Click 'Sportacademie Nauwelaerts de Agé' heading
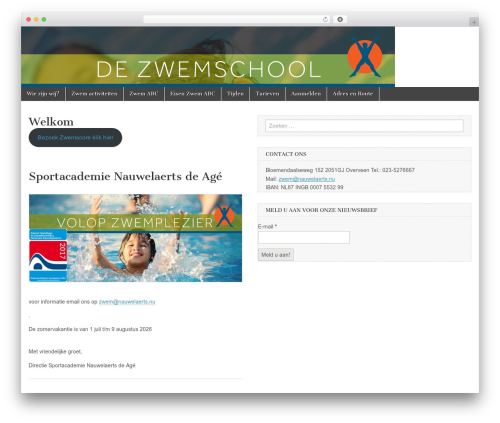 pos(125,176)
